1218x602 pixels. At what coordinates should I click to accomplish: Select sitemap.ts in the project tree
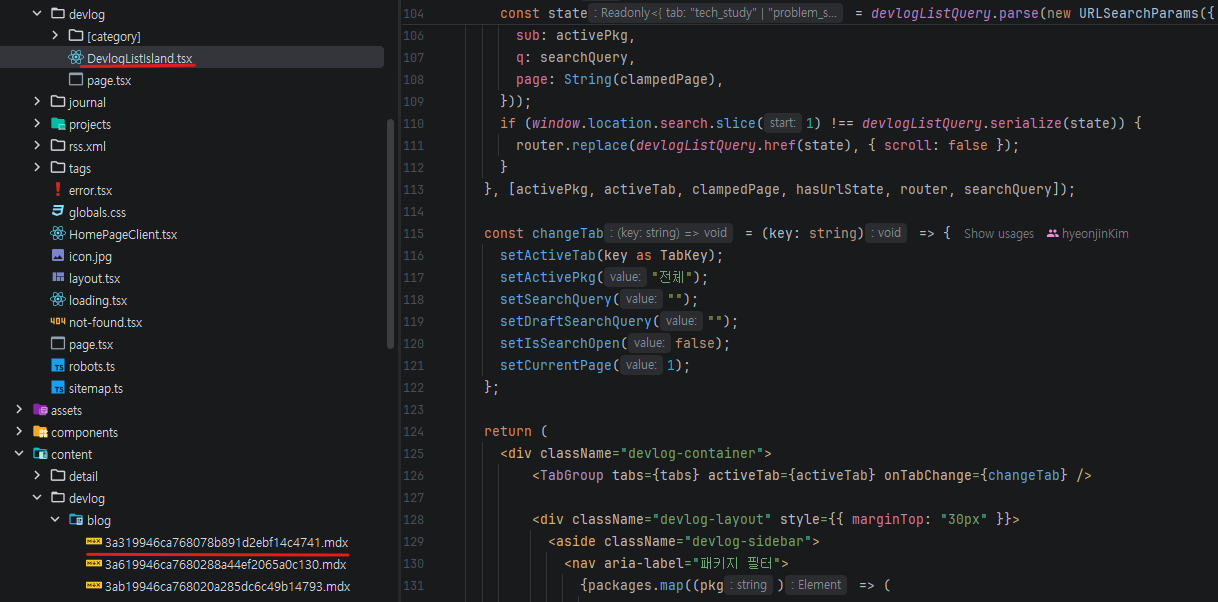96,388
